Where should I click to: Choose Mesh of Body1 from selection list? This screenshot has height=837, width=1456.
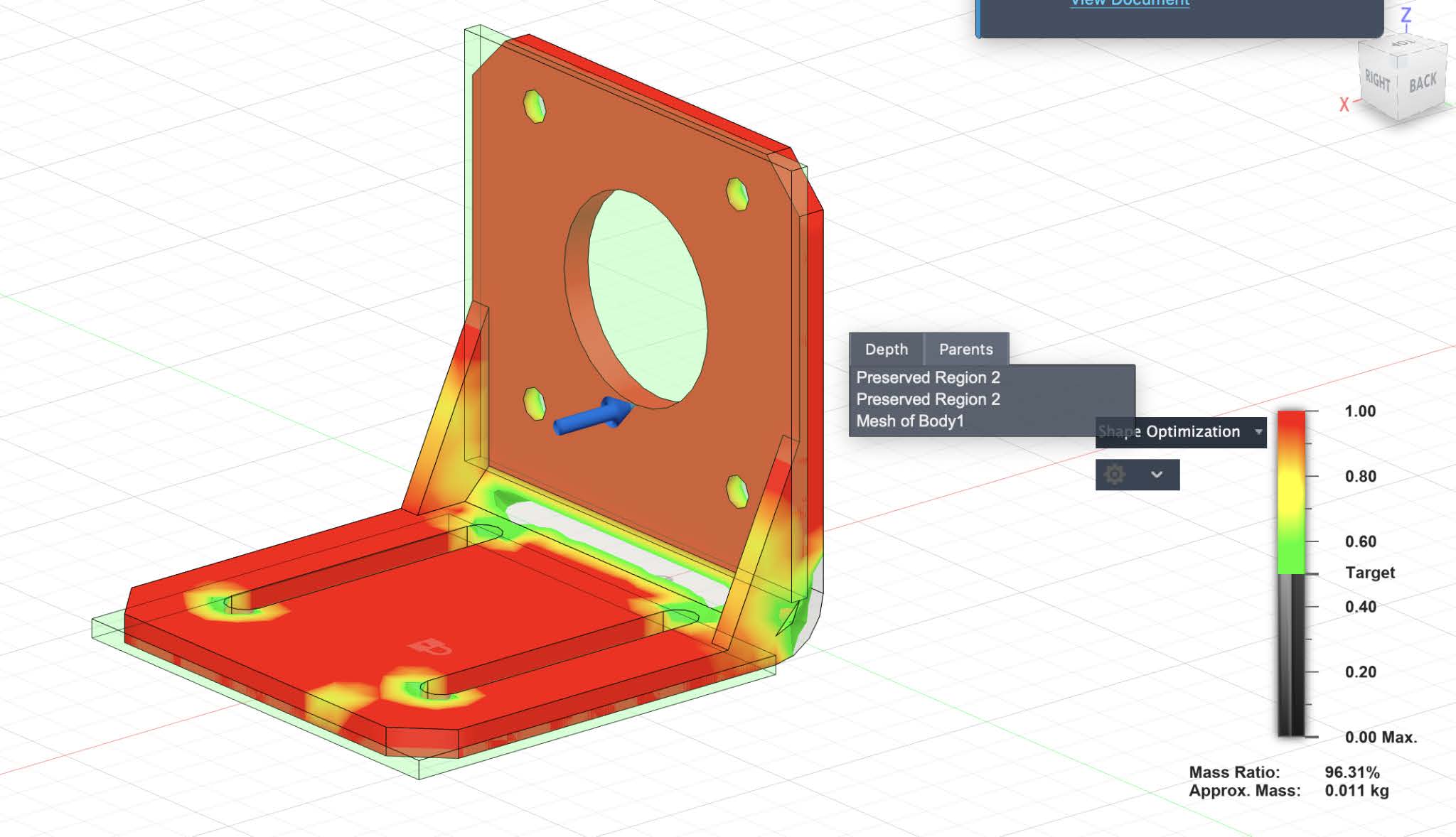tap(910, 421)
